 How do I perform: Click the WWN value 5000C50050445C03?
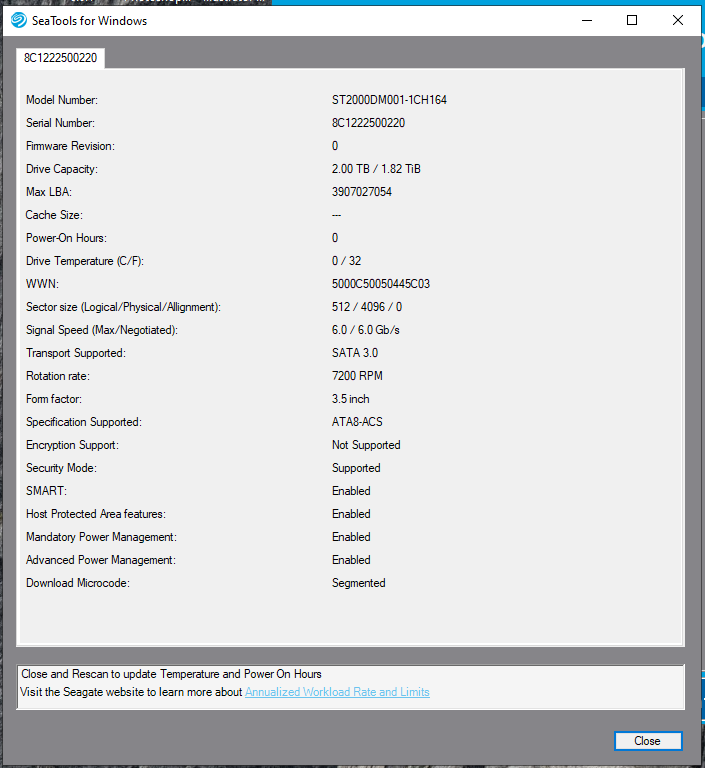(381, 284)
